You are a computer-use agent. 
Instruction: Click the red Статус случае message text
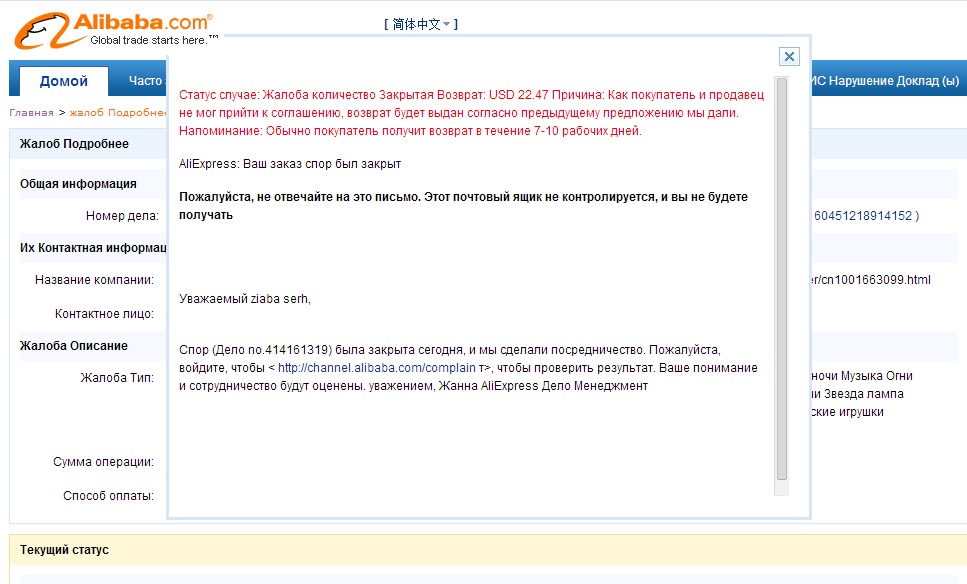click(472, 113)
